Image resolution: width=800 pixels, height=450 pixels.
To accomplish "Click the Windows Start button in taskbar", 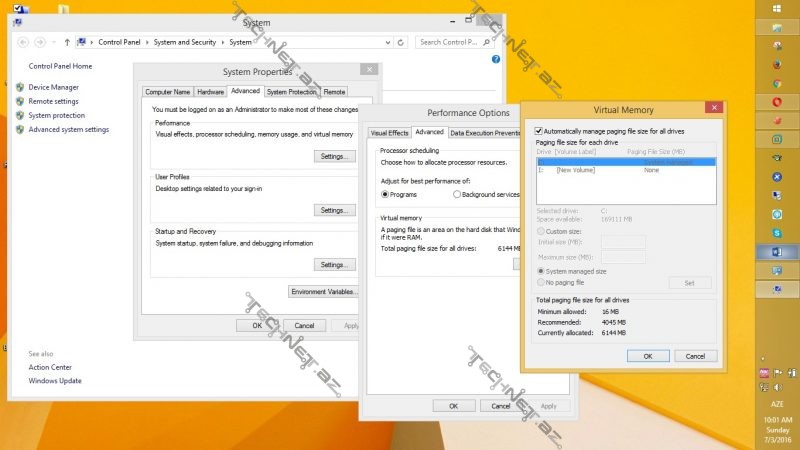I will tap(776, 7).
